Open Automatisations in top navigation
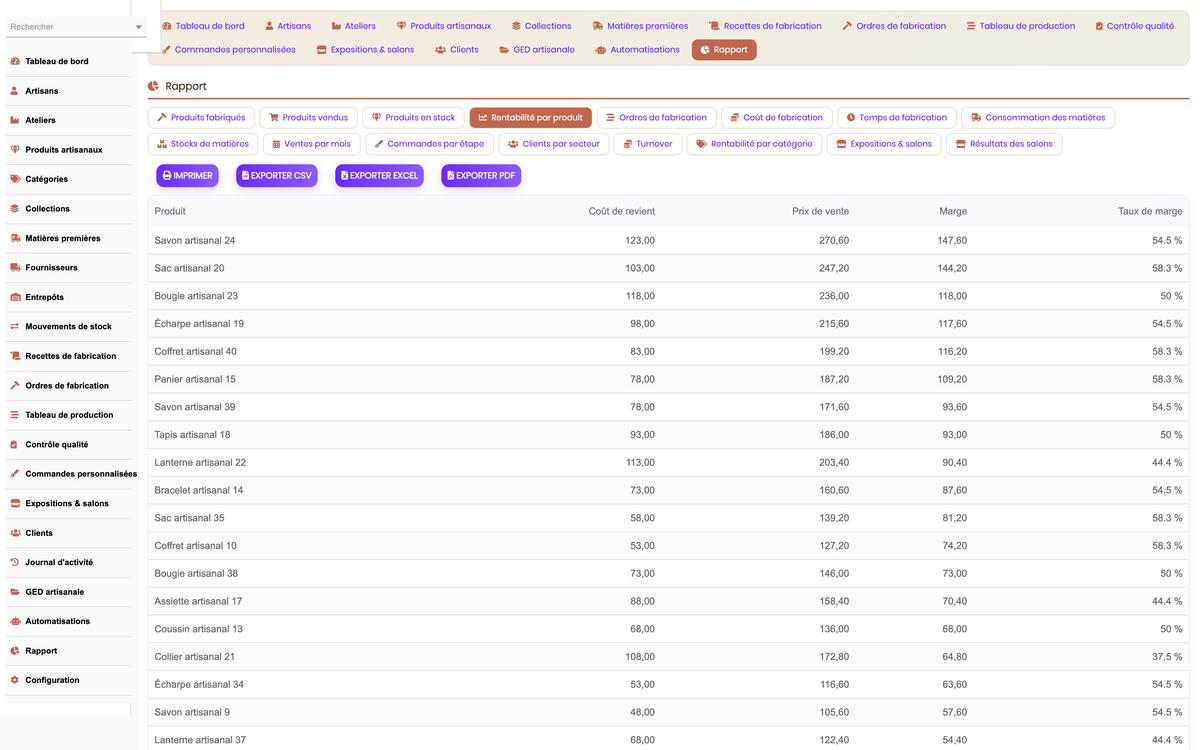 pyautogui.click(x=637, y=49)
